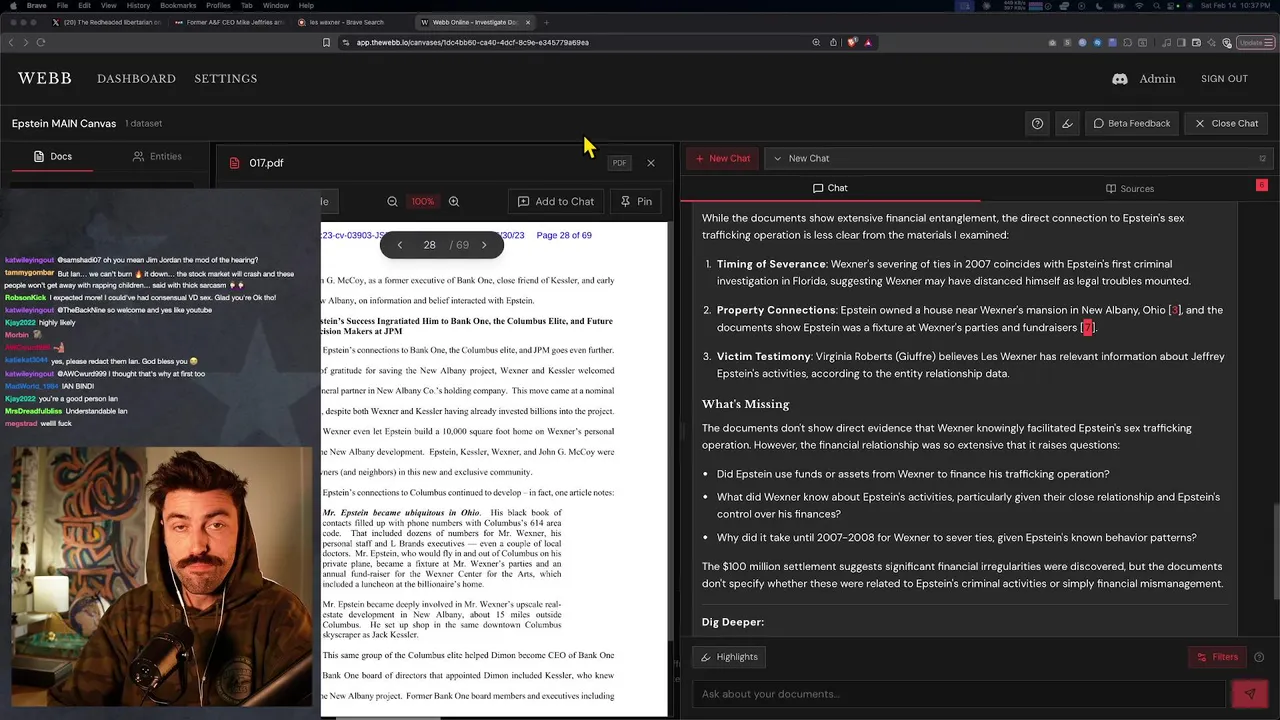Go to next PDF page

pyautogui.click(x=484, y=245)
